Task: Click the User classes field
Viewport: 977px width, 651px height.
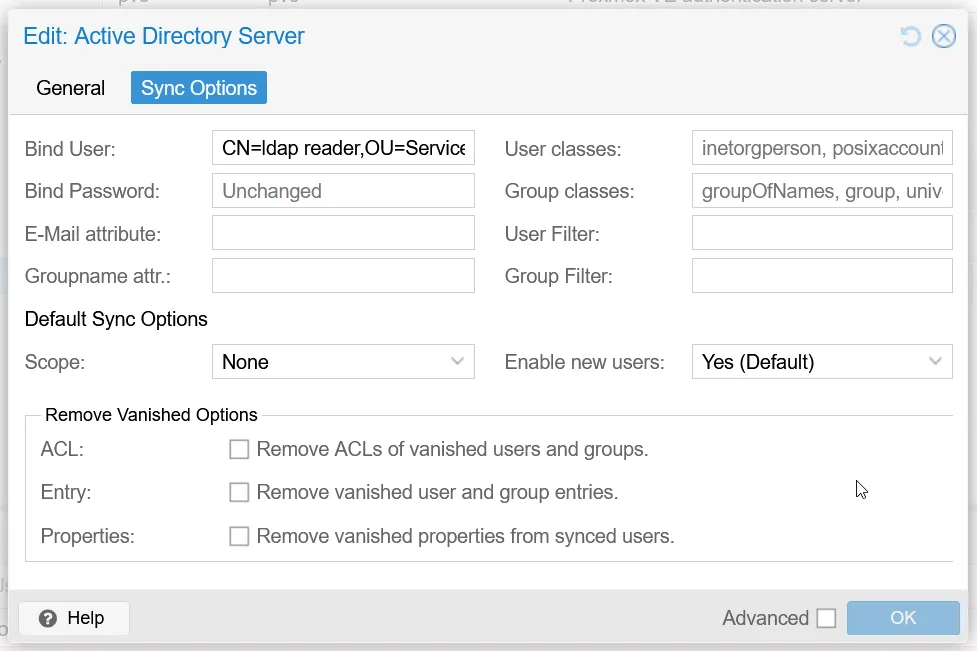Action: pyautogui.click(x=821, y=149)
